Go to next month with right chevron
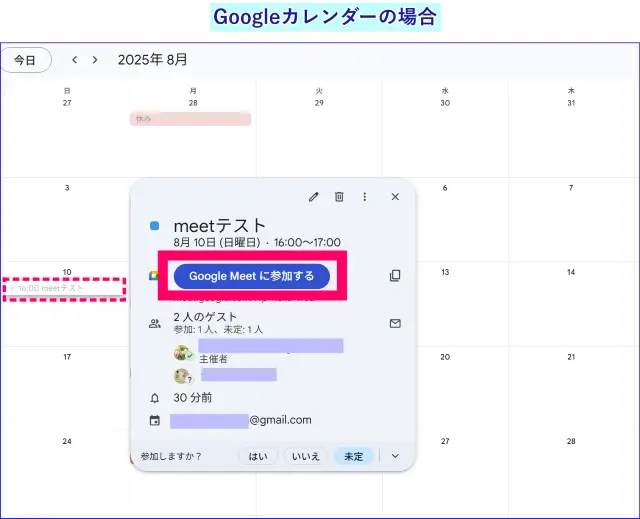 pos(95,60)
